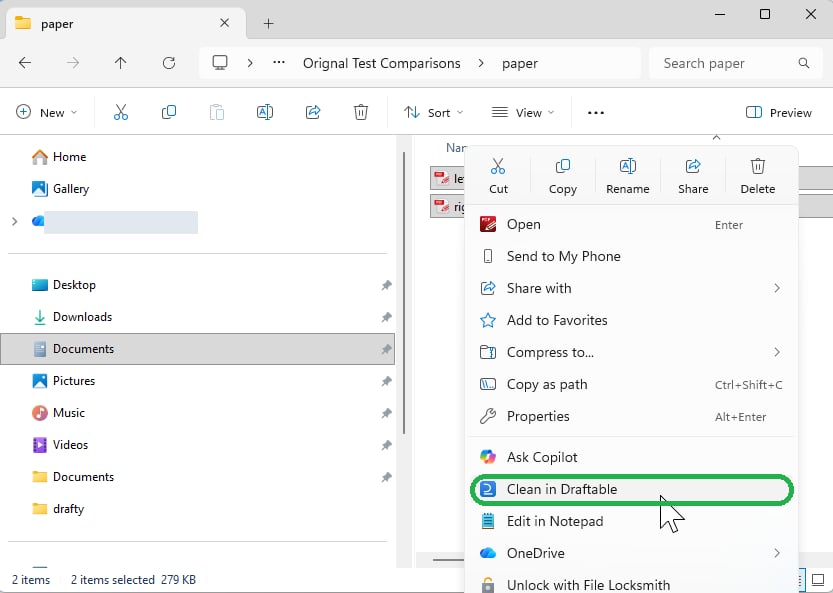Choose Copy as path
Screen dimensions: 833x593
point(632,384)
